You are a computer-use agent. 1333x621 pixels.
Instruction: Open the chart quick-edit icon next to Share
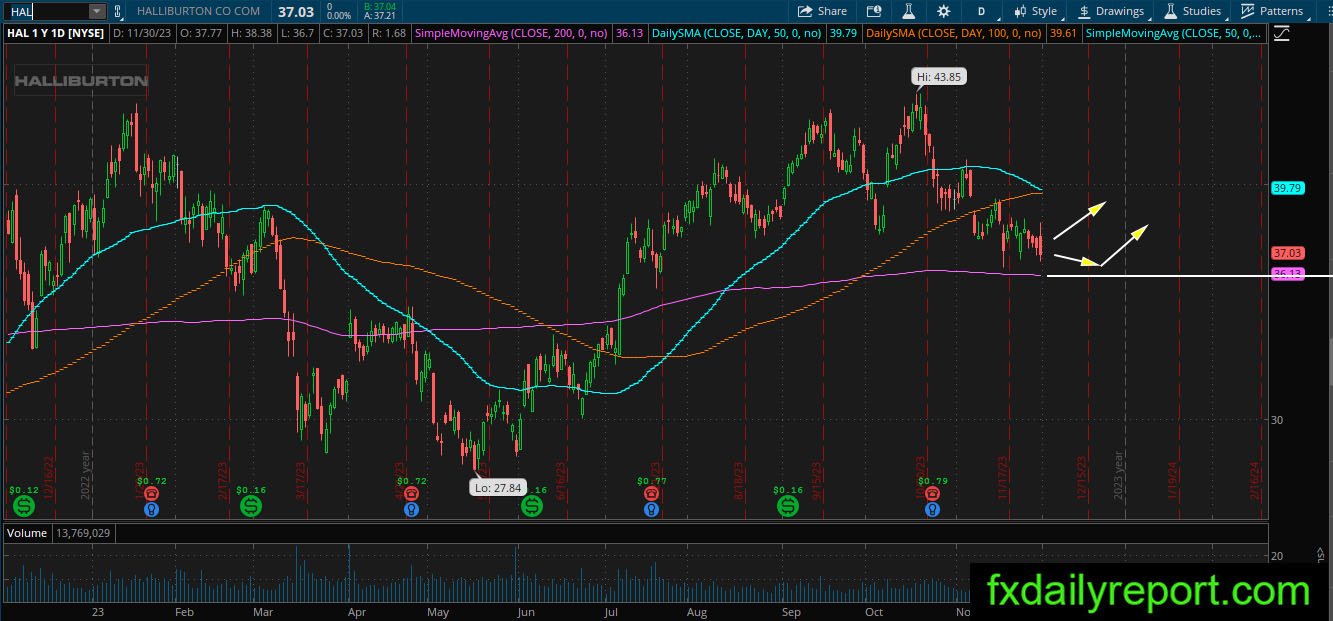[874, 11]
